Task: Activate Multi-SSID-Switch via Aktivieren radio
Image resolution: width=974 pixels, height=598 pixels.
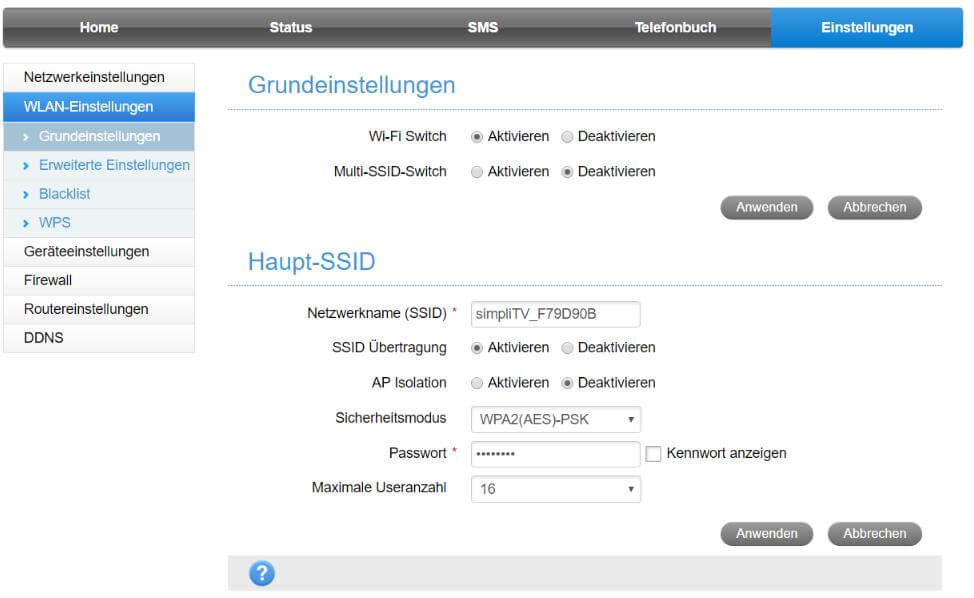Action: click(x=477, y=172)
